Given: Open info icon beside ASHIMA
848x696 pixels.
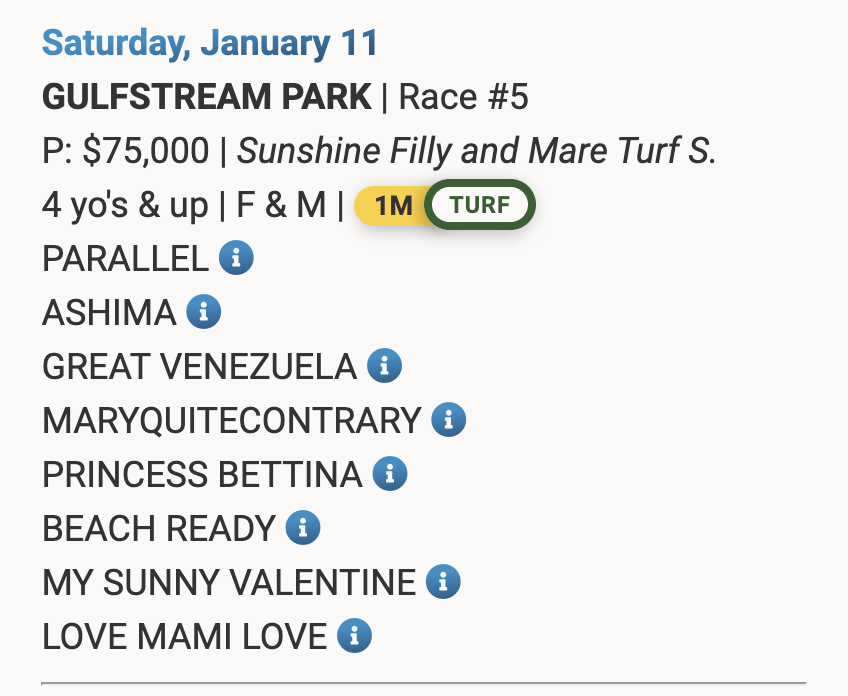Looking at the screenshot, I should click(203, 313).
